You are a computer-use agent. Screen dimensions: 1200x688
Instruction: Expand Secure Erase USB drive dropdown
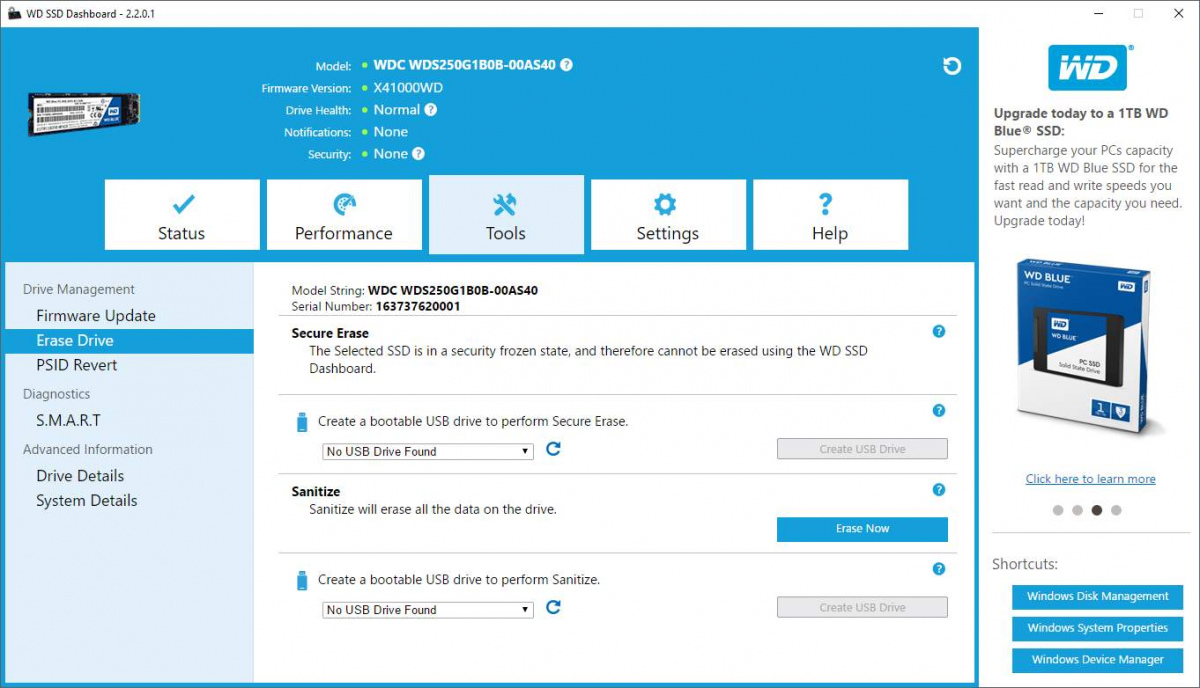(x=428, y=451)
